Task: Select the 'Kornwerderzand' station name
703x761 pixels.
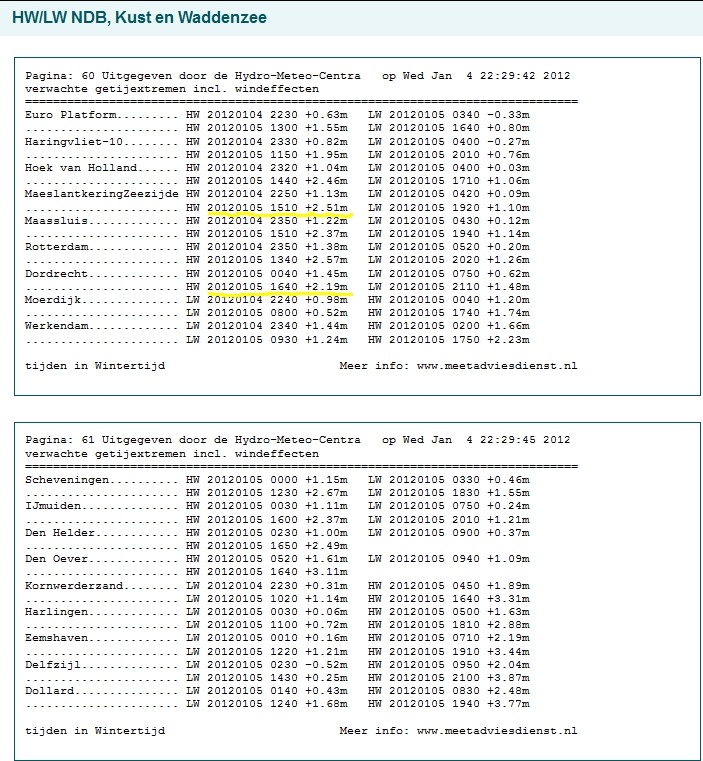Action: pos(74,585)
